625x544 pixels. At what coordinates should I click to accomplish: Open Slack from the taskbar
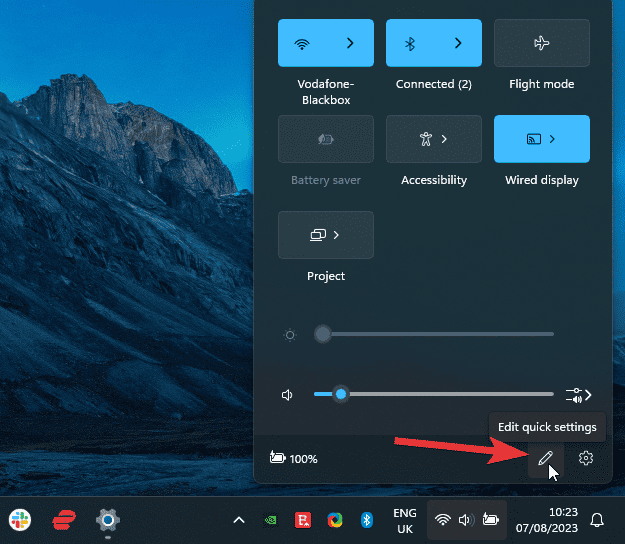point(20,520)
